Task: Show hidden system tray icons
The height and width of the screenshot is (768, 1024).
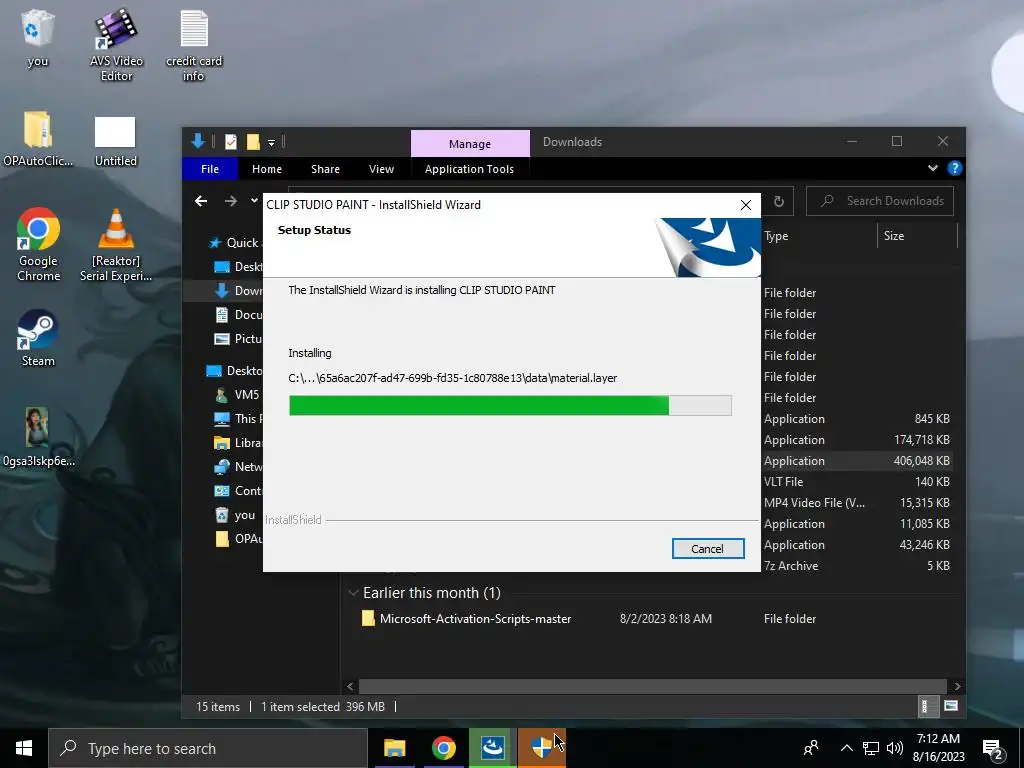Action: pyautogui.click(x=846, y=748)
